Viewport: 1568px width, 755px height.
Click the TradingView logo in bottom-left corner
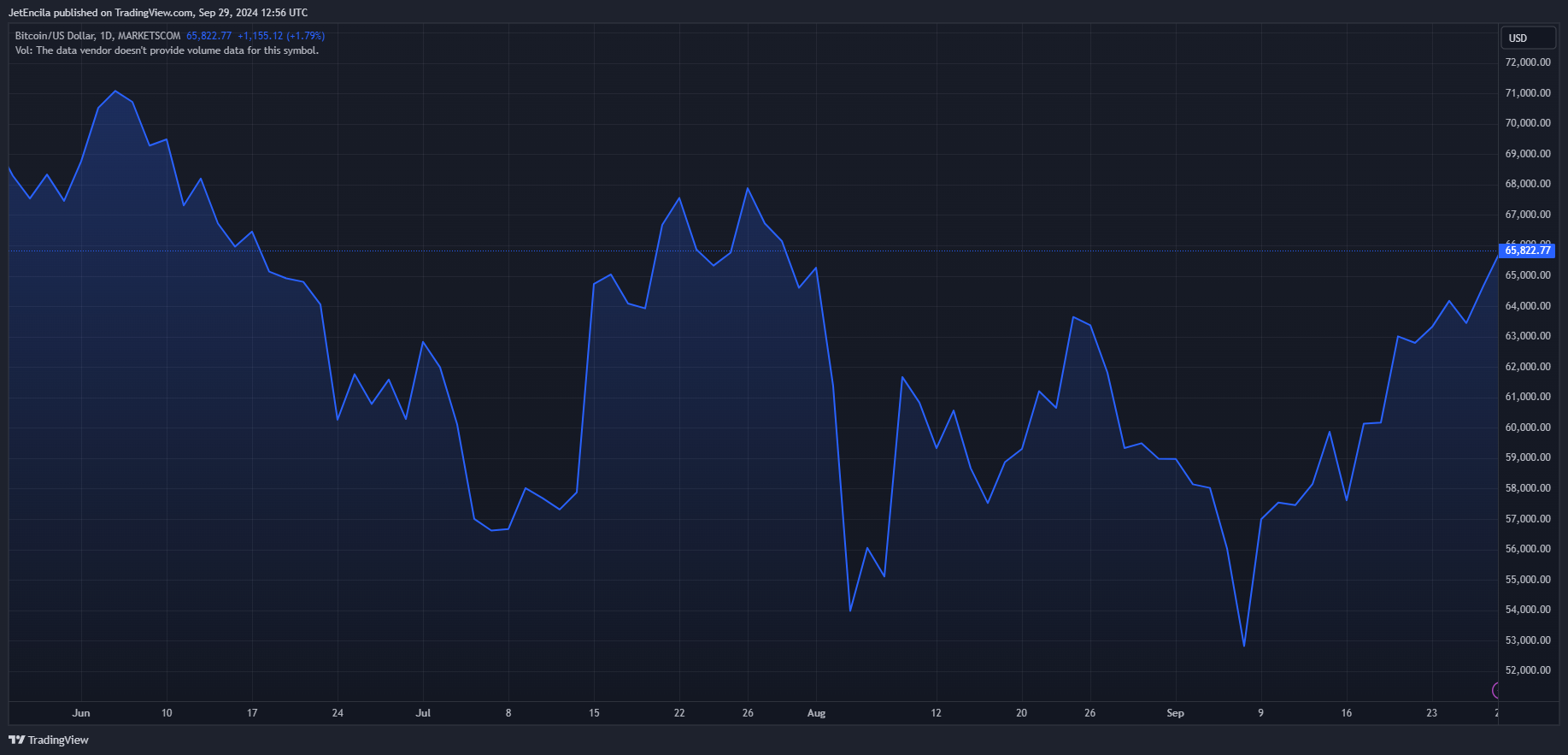tap(49, 740)
